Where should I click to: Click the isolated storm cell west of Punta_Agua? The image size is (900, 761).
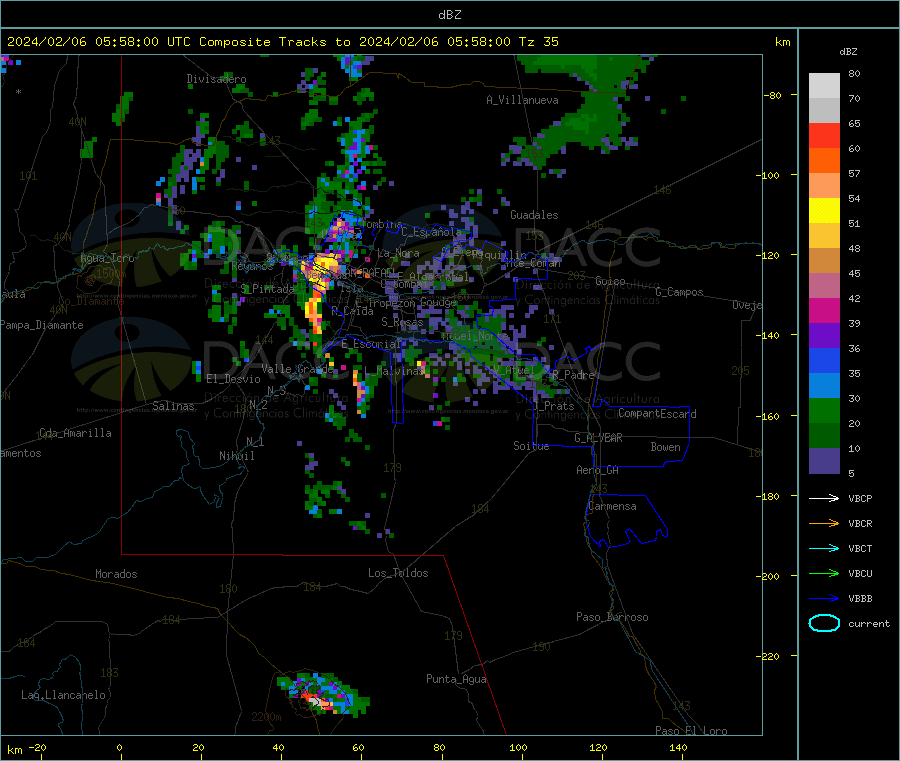(x=323, y=695)
